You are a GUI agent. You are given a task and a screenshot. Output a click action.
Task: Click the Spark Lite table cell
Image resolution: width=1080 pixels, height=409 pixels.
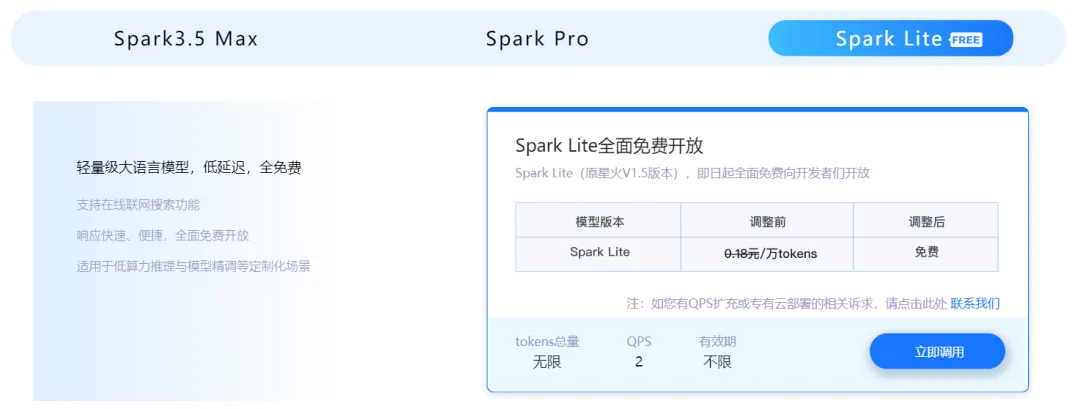point(599,252)
